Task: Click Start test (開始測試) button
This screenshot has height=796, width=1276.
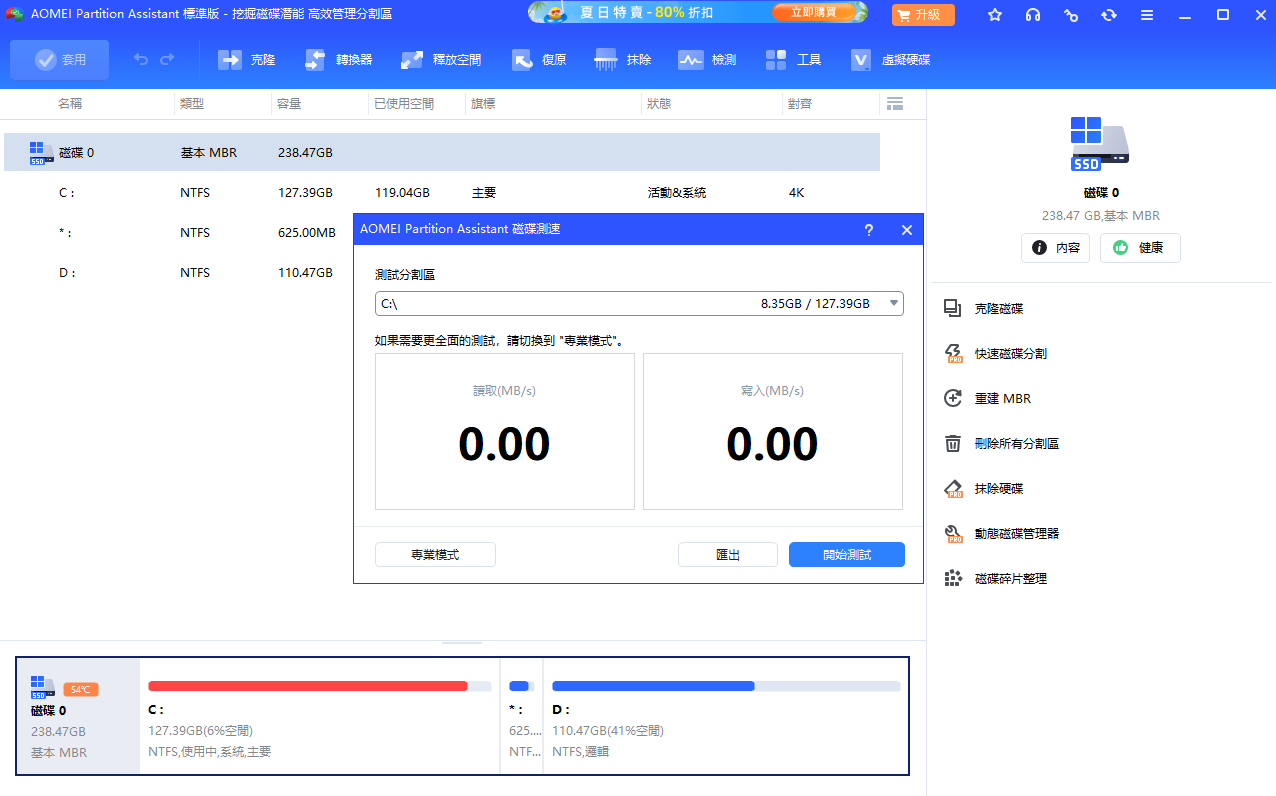Action: [847, 554]
